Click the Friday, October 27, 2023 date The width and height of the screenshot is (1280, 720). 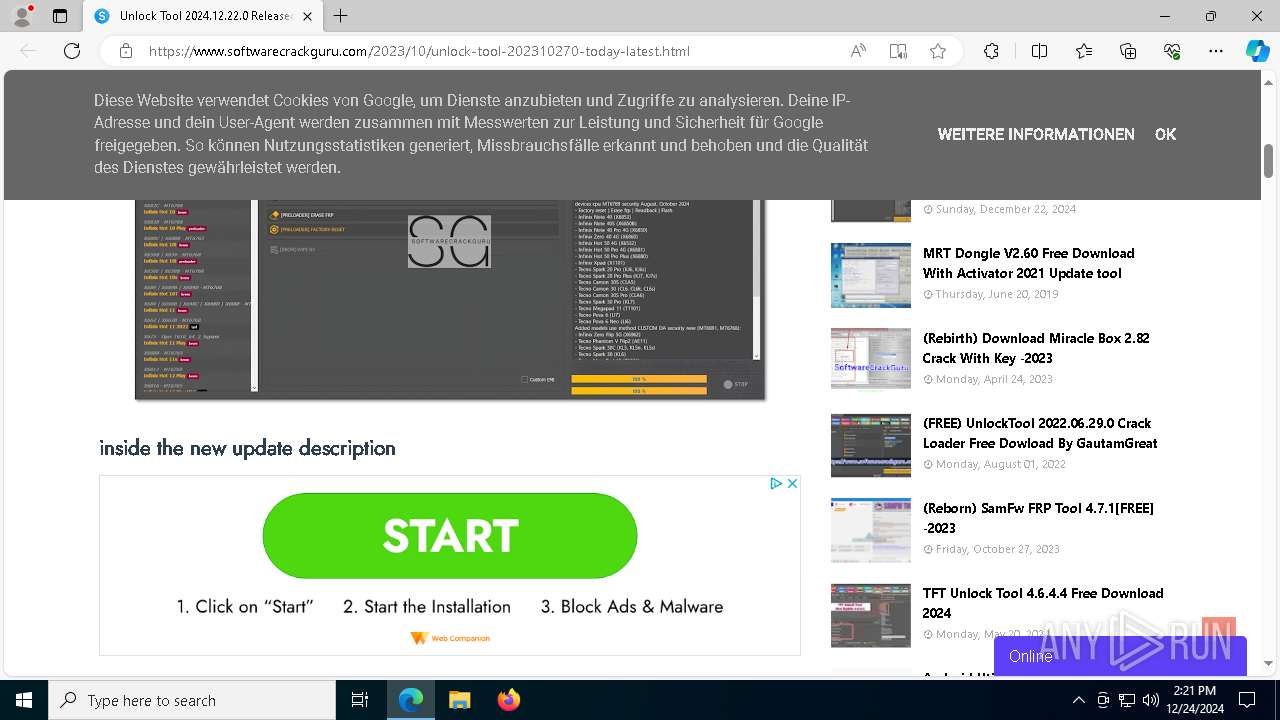click(998, 549)
